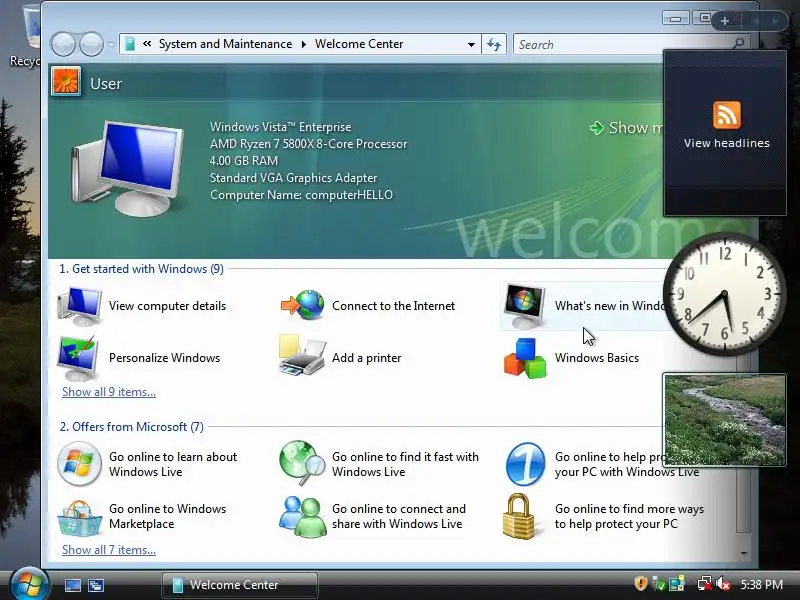The width and height of the screenshot is (800, 600).
Task: Click the Computer Name: computerHELLO text
Action: [x=302, y=195]
